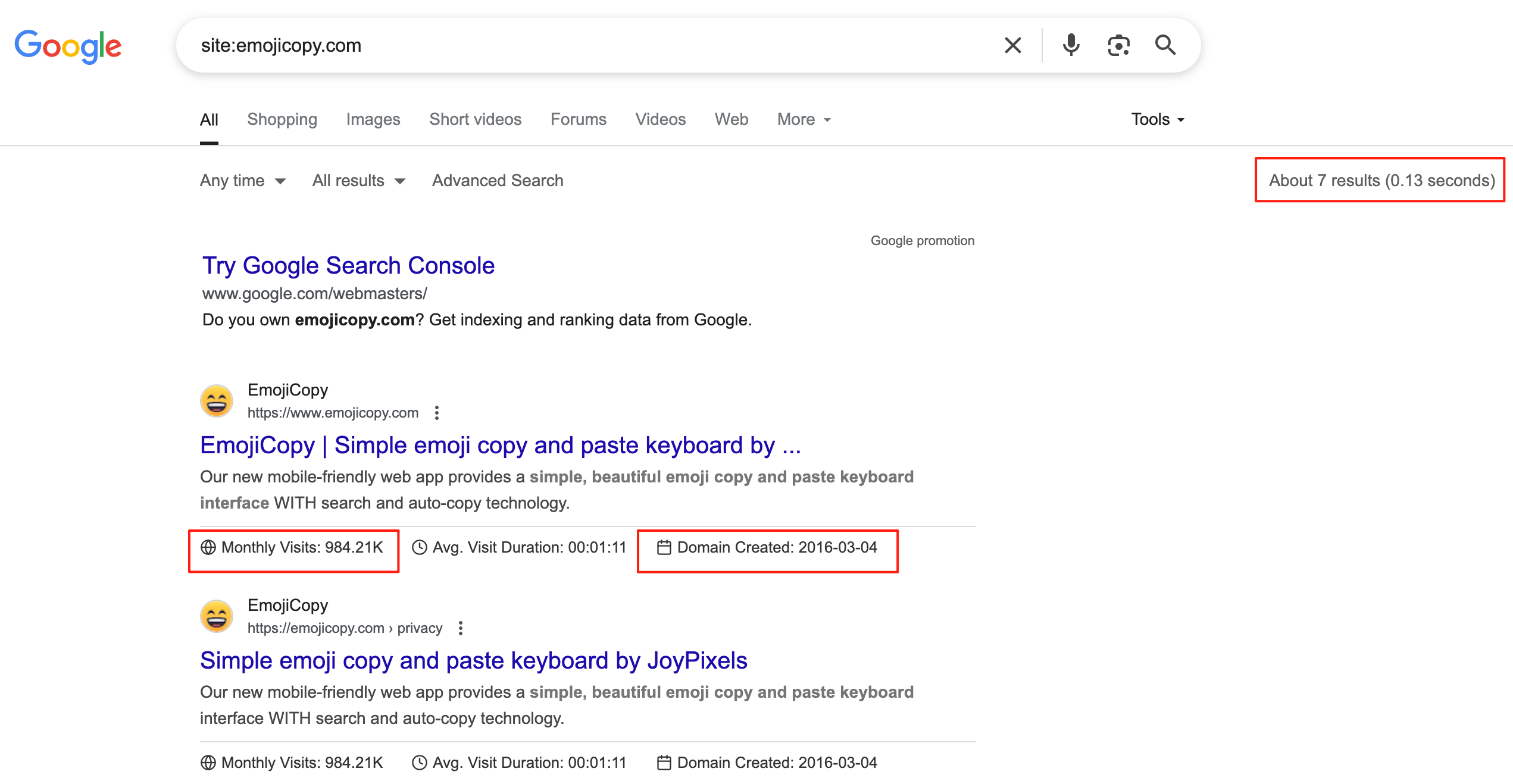
Task: Click EmojiCopy favicon of privacy result
Action: [217, 616]
